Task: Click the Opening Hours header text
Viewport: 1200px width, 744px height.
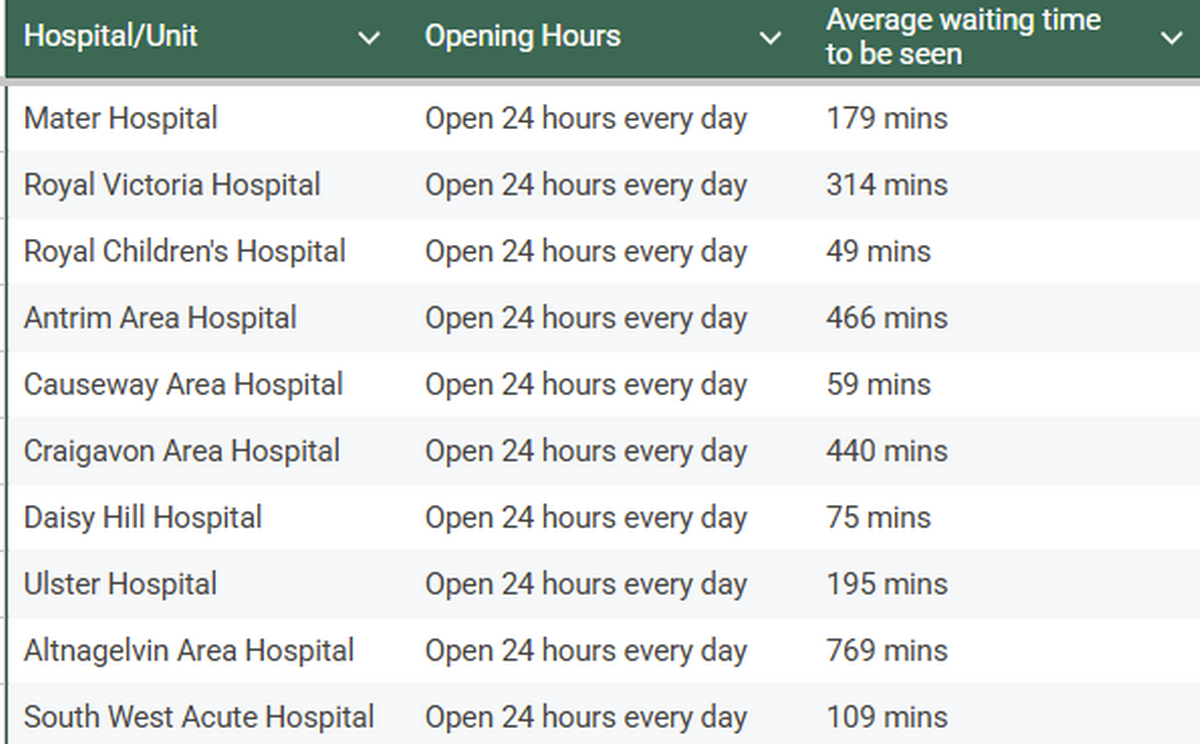Action: [522, 36]
